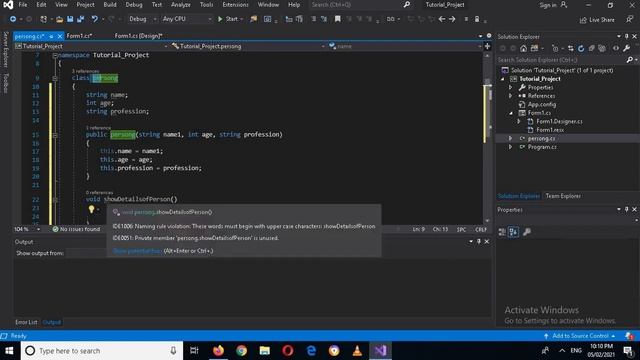The image size is (640, 360).
Task: Click the Solution Explorer Home icon
Action: [523, 48]
